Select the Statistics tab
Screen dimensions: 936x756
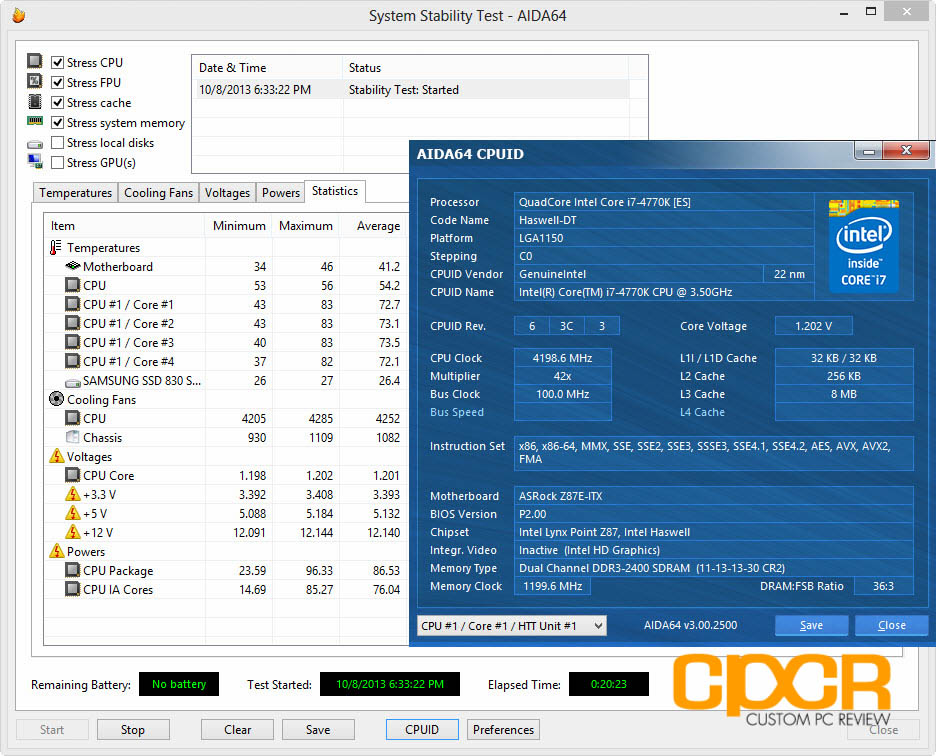[x=335, y=191]
